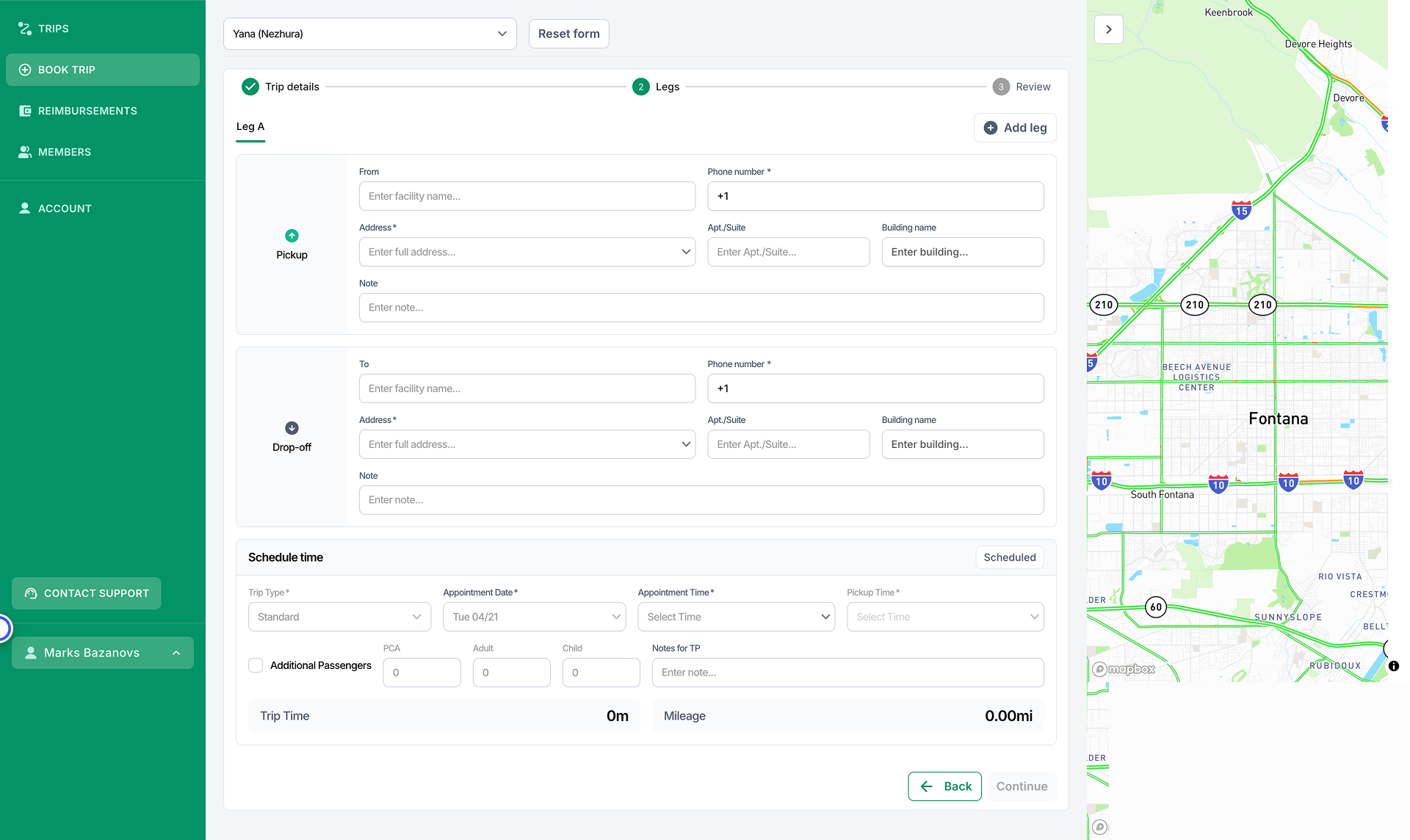
Task: Open the drop-off Address dropdown
Action: 527,444
